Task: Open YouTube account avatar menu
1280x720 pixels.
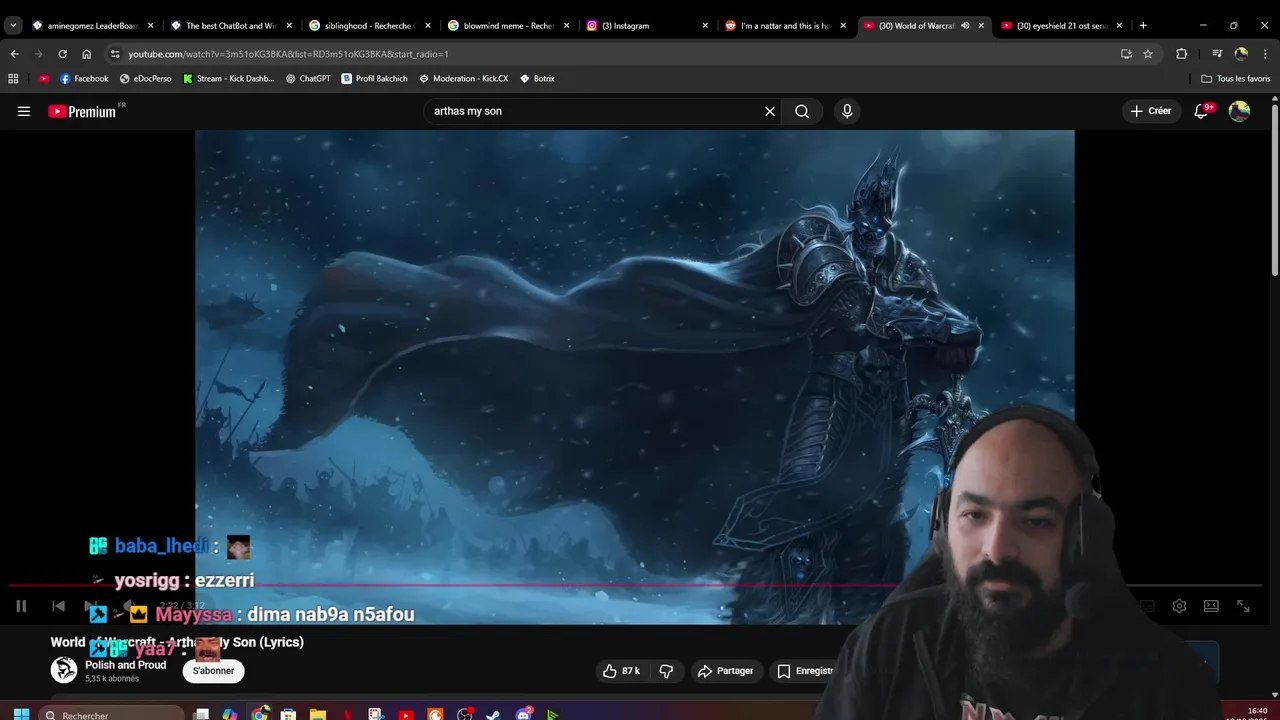Action: [x=1239, y=111]
